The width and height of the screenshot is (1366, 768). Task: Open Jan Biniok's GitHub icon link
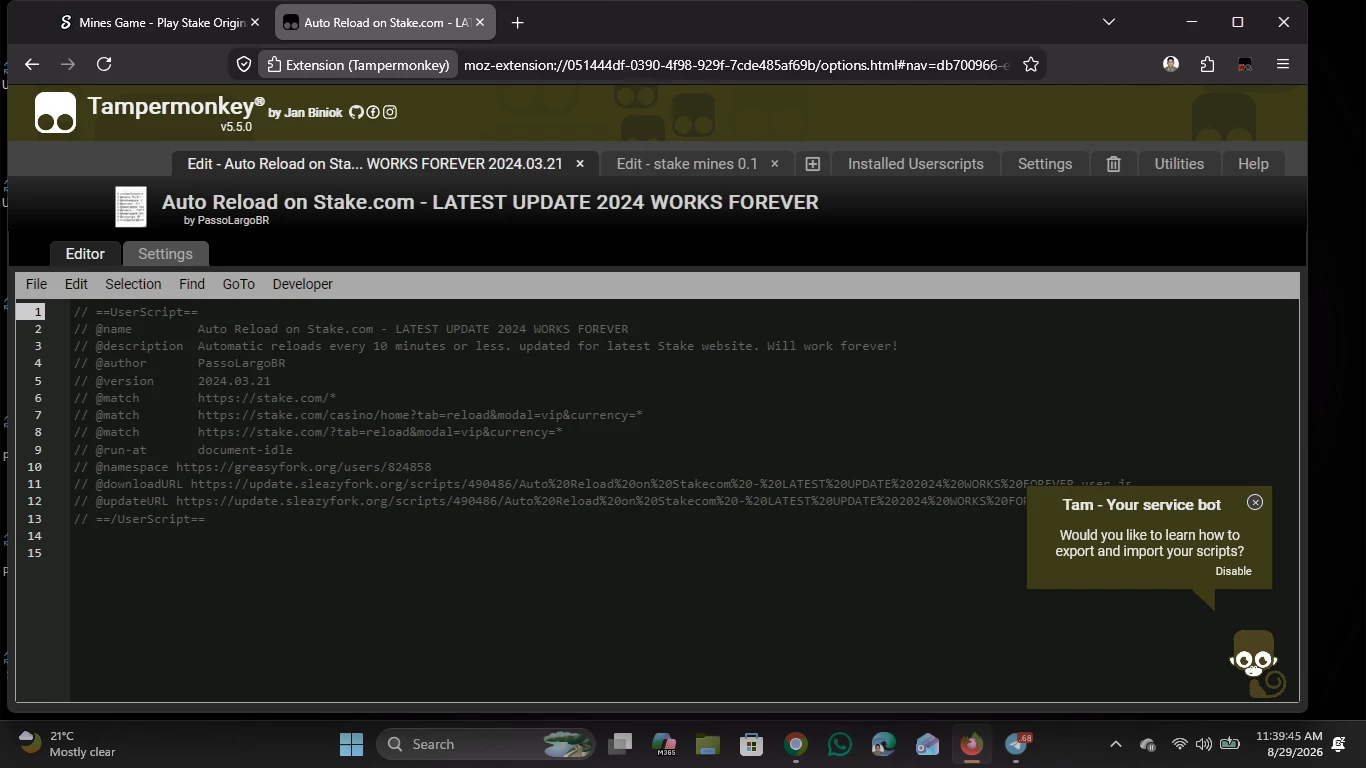coord(356,112)
